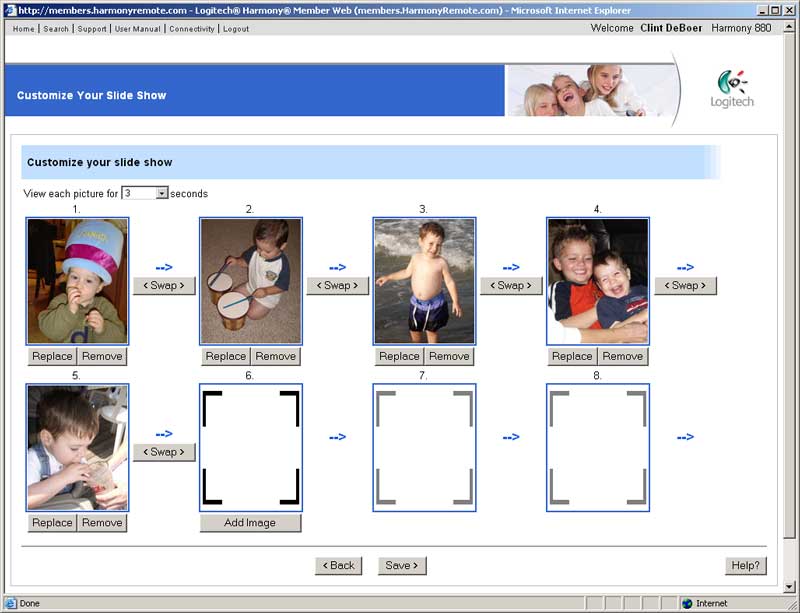The image size is (800, 613).
Task: Select empty slide placeholder number 8
Action: (x=598, y=447)
